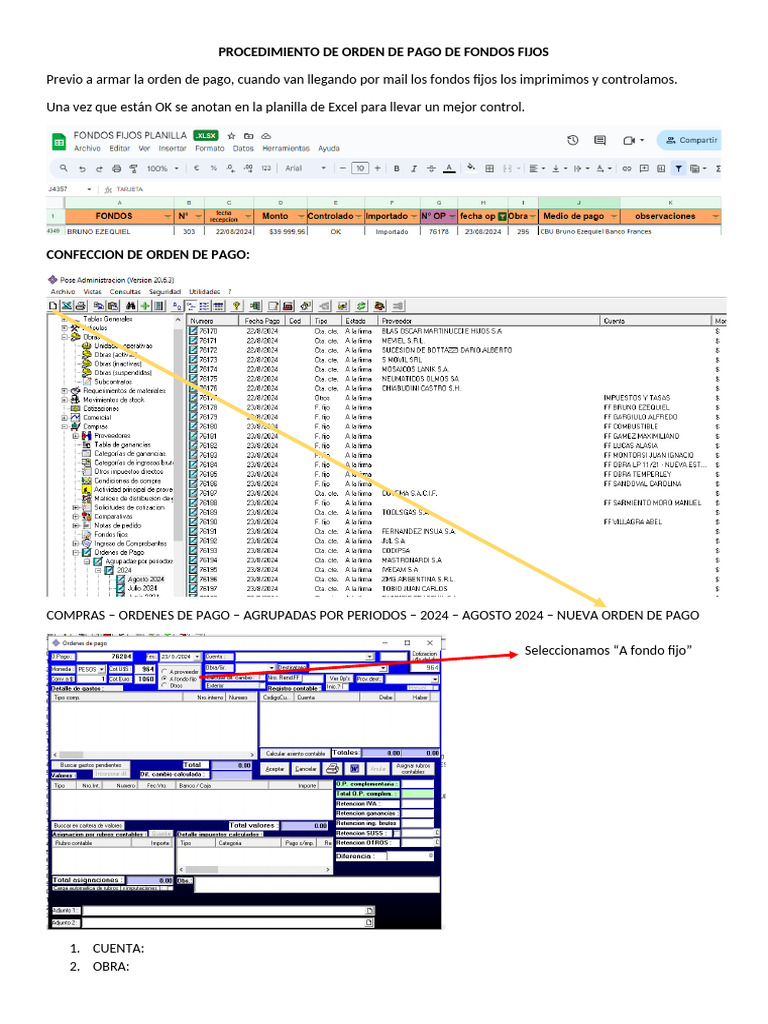Click the Aceptar button

coord(275,769)
